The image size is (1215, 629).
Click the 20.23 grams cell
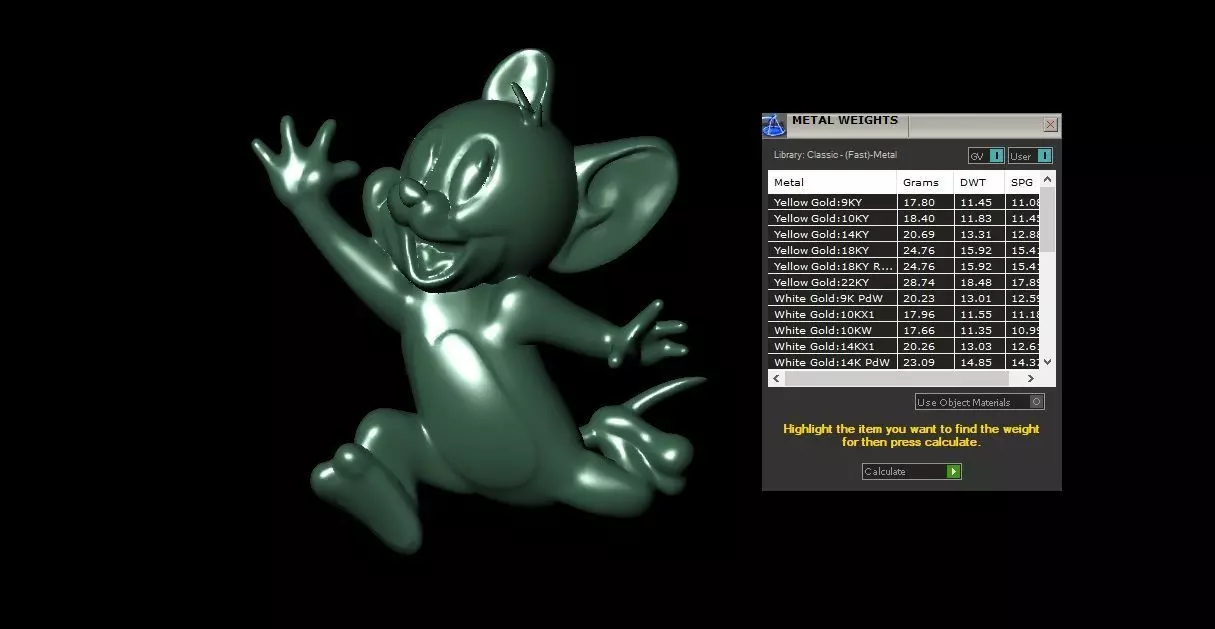(925, 298)
